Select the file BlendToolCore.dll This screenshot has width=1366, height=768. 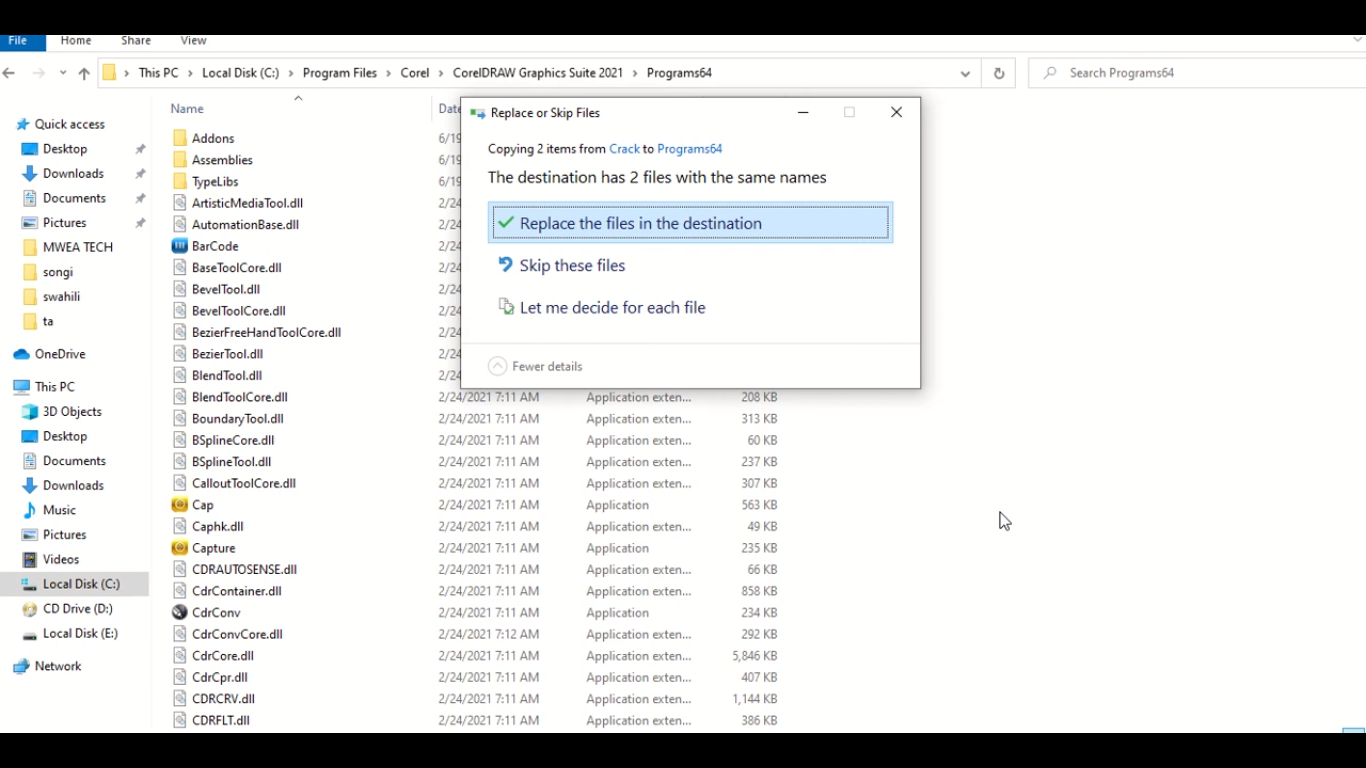tap(240, 397)
